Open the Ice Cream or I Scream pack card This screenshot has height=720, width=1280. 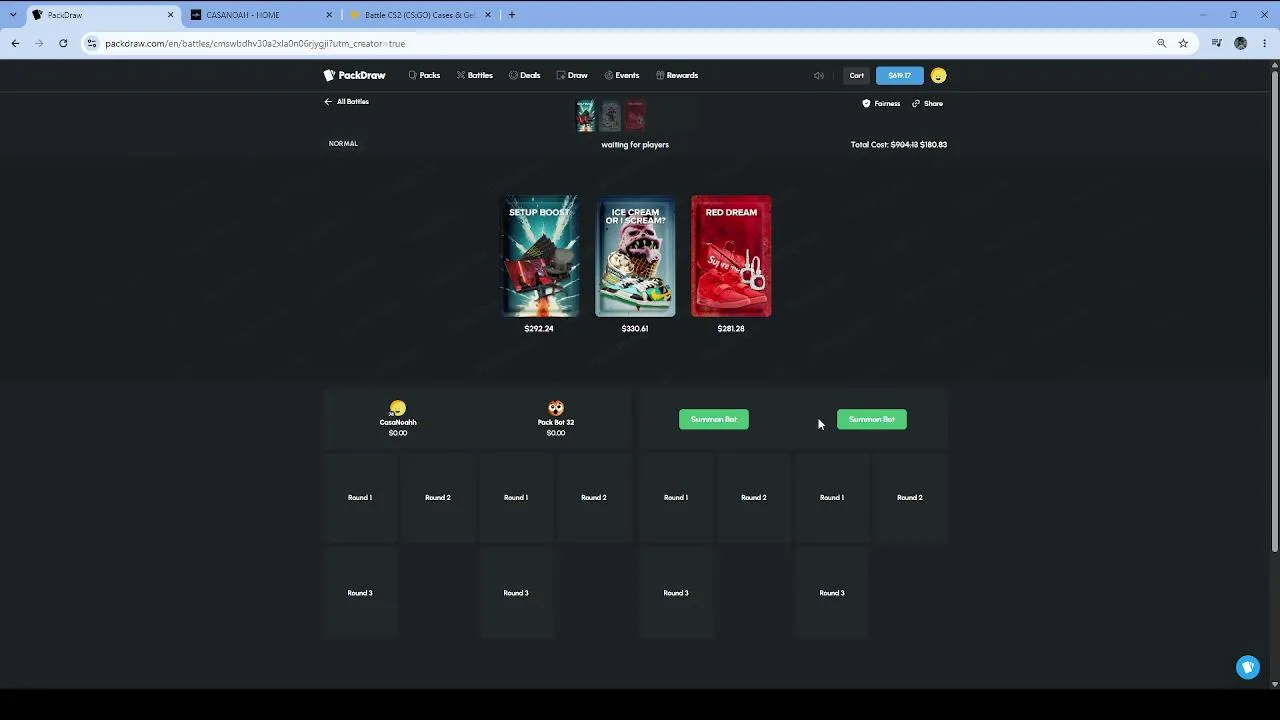(635, 256)
